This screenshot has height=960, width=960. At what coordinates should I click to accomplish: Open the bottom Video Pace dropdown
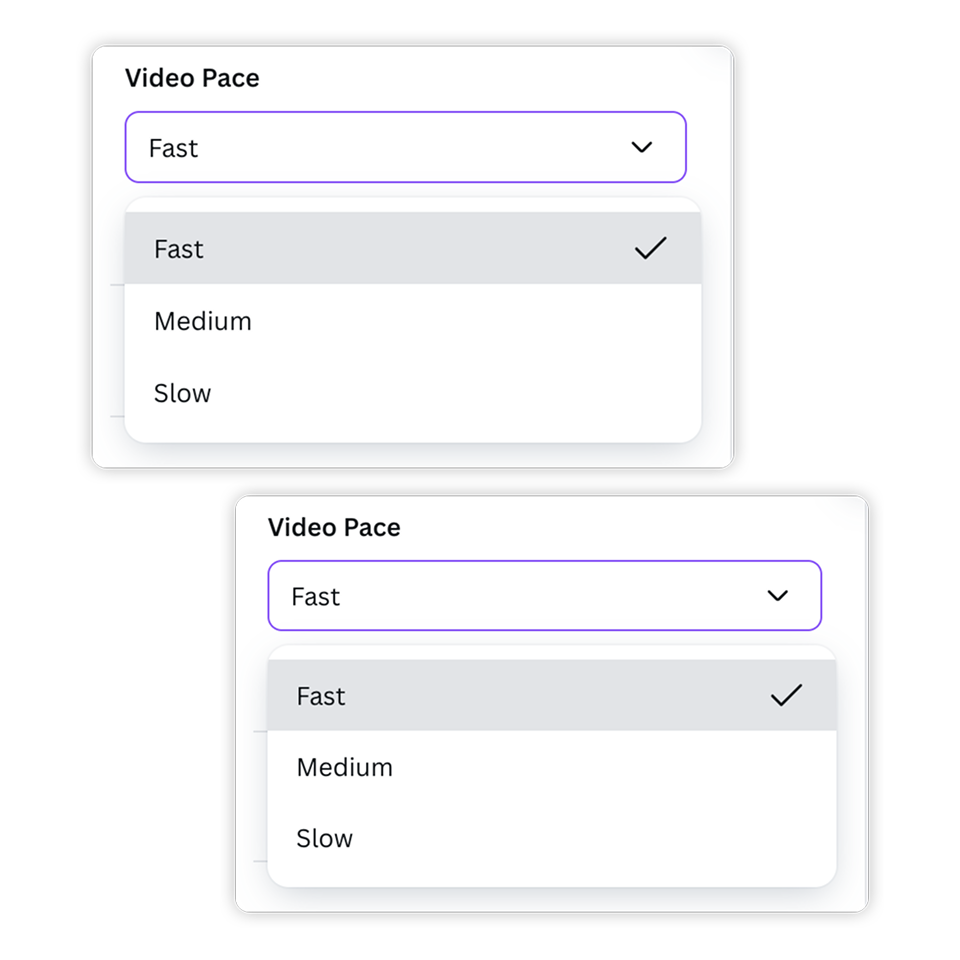coord(545,595)
